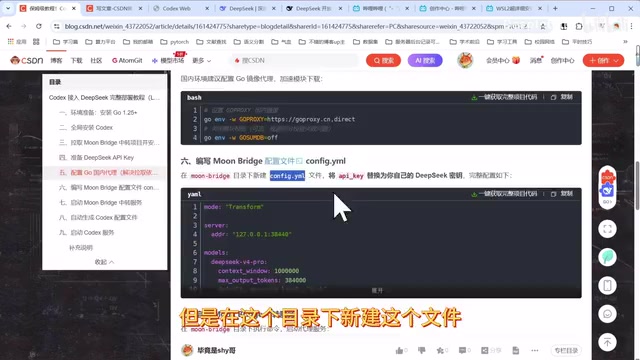640x360 pixels.
Task: Open the 下载 nav item
Action: point(76,60)
